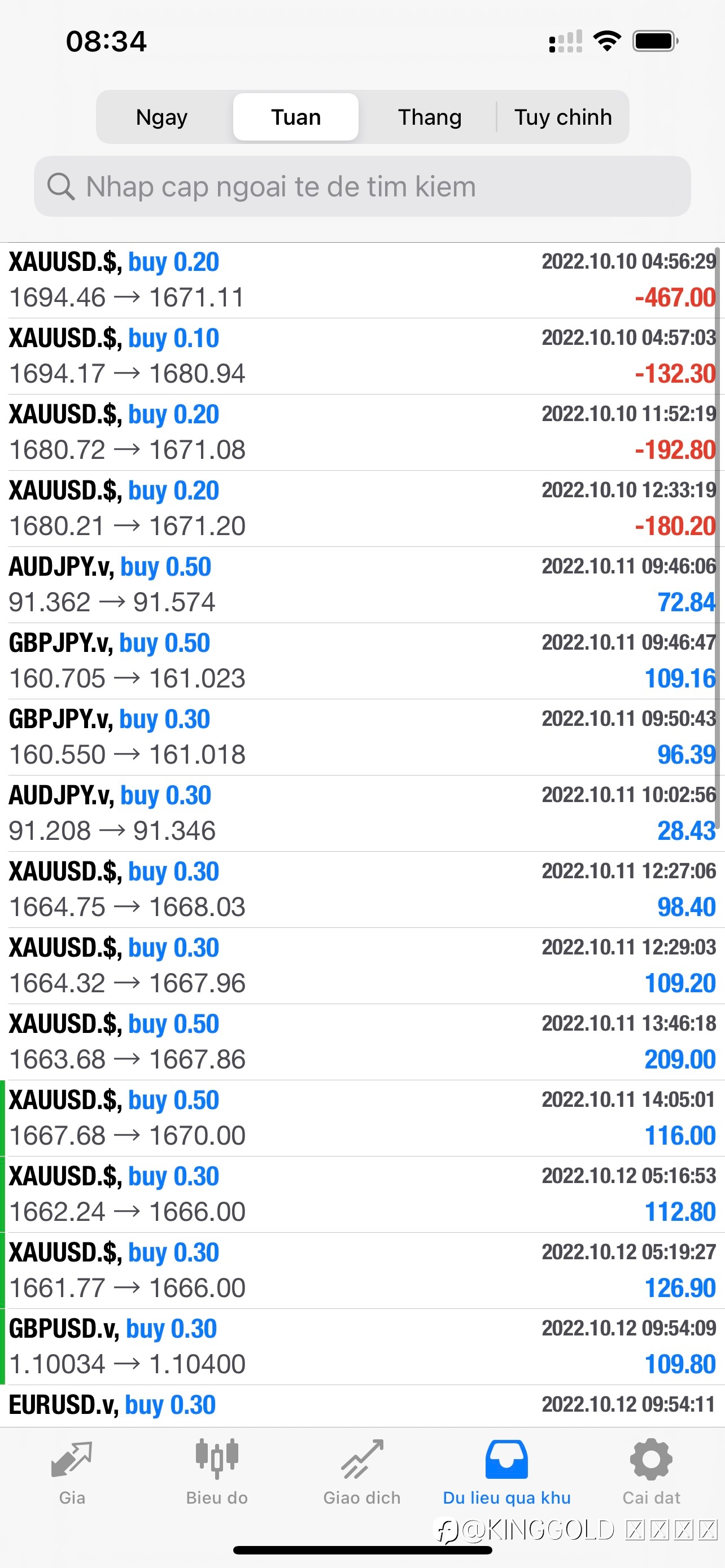Open the Giao dich trade icon
Image resolution: width=725 pixels, height=1568 pixels.
point(362,1460)
